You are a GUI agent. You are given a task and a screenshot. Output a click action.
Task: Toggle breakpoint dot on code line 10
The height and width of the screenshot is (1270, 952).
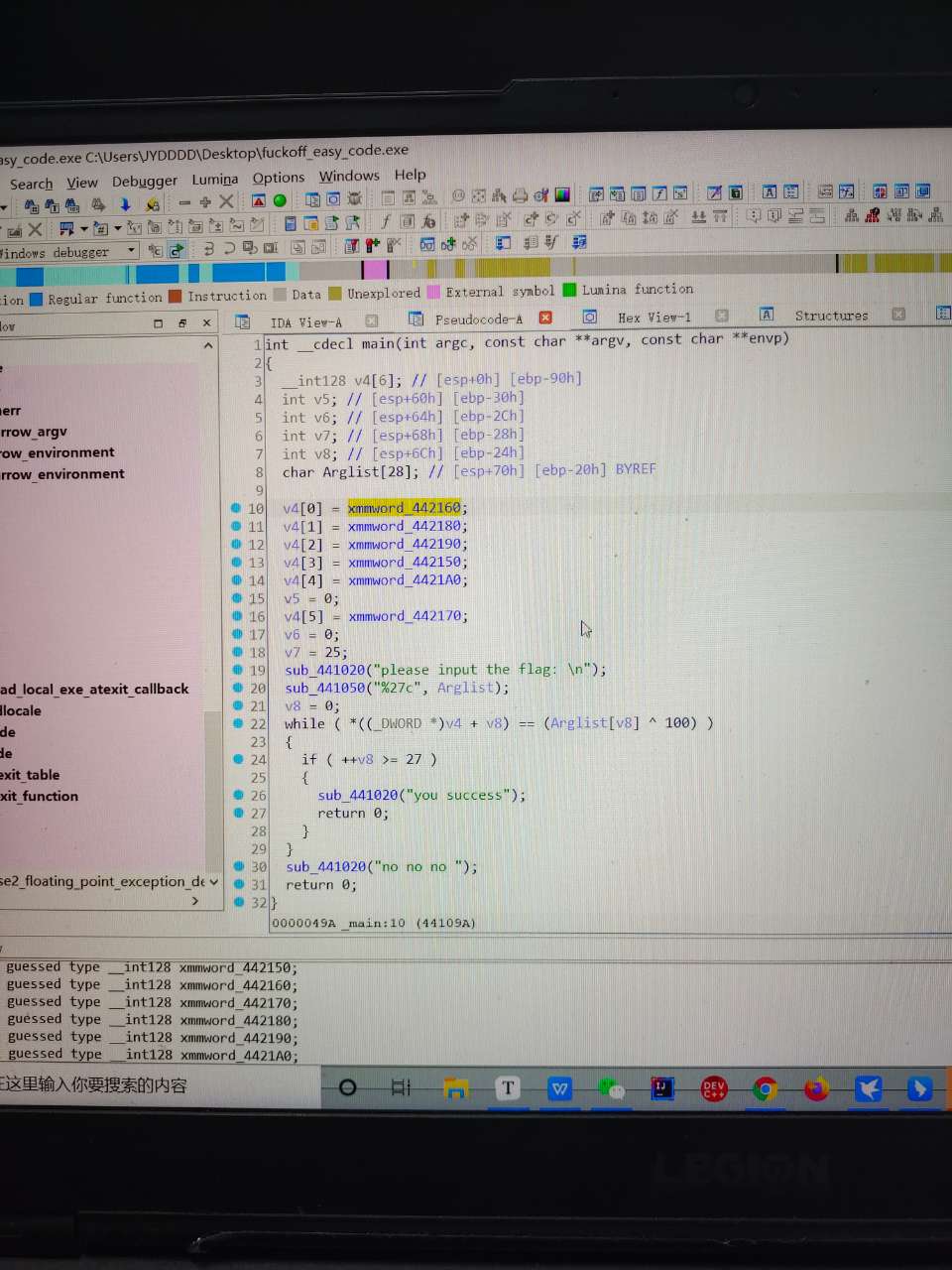point(236,508)
